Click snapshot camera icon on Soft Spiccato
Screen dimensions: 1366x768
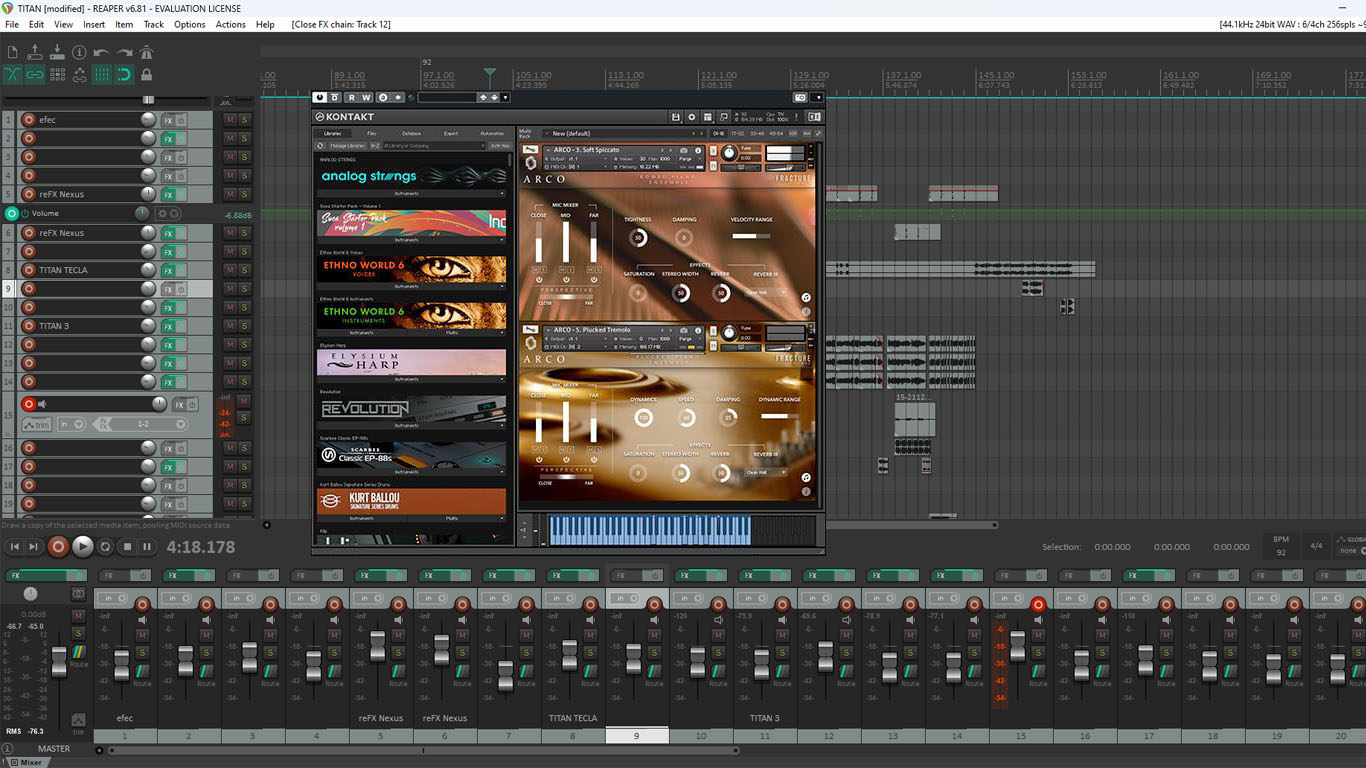(684, 150)
